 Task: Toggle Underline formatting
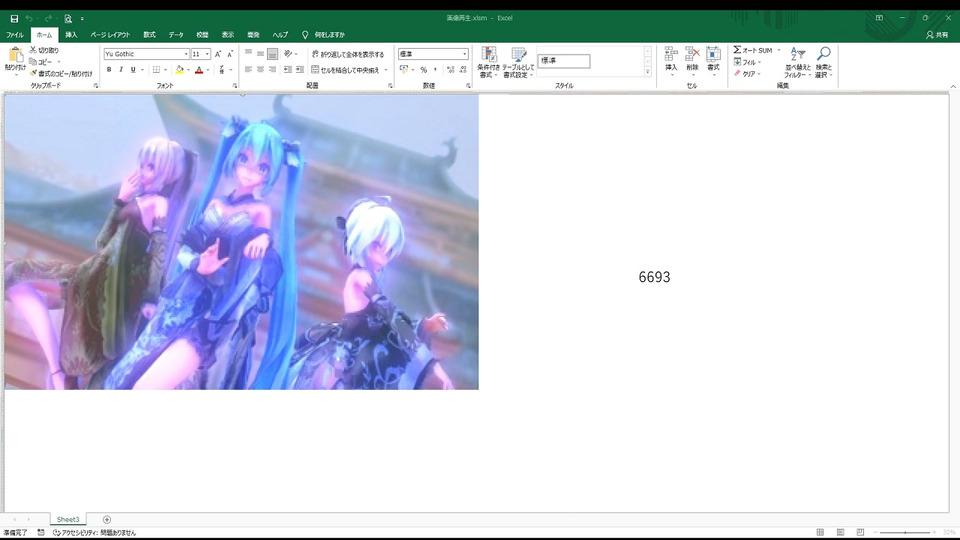point(133,70)
